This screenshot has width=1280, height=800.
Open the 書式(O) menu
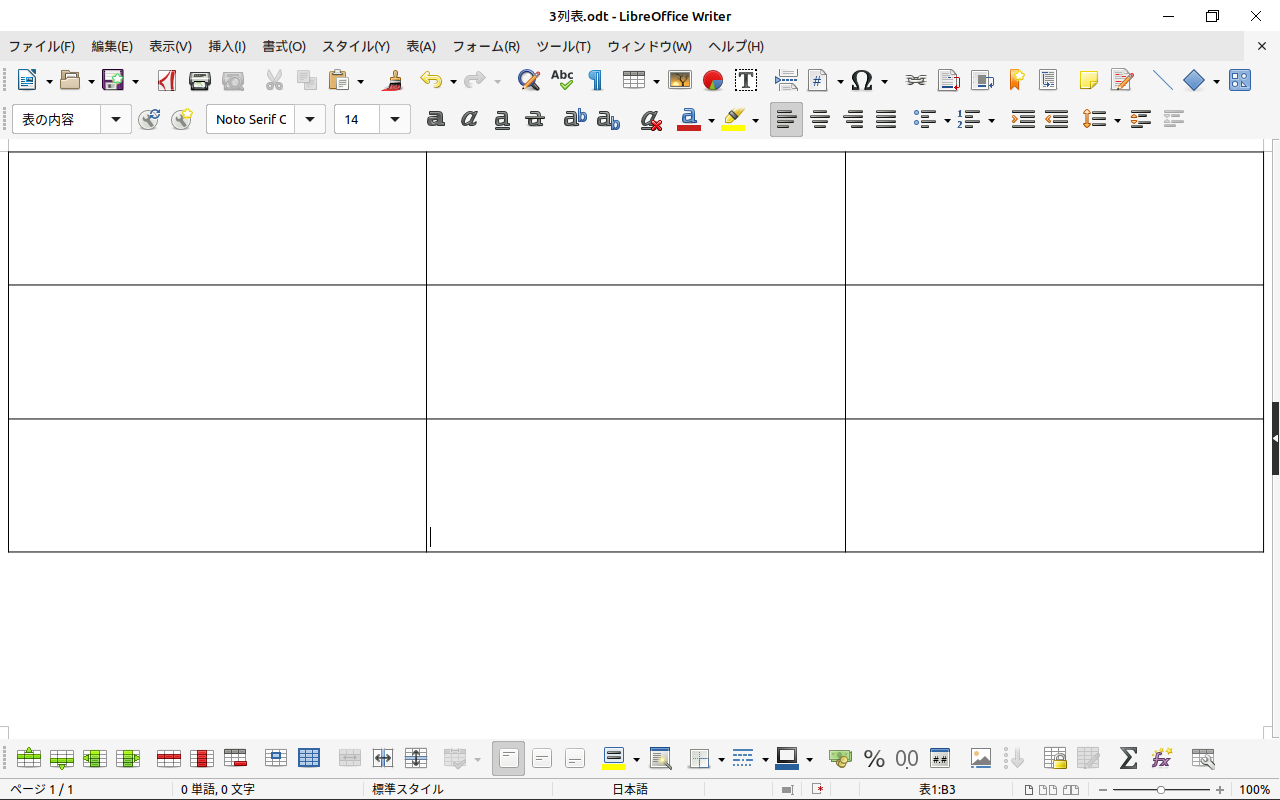[x=284, y=46]
